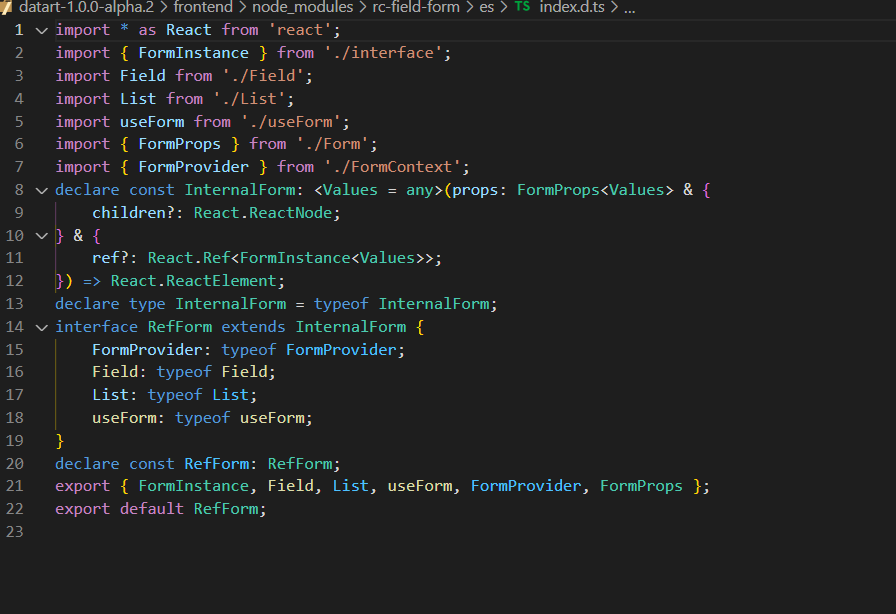Click the FormInstance identifier on line 2

coord(193,52)
